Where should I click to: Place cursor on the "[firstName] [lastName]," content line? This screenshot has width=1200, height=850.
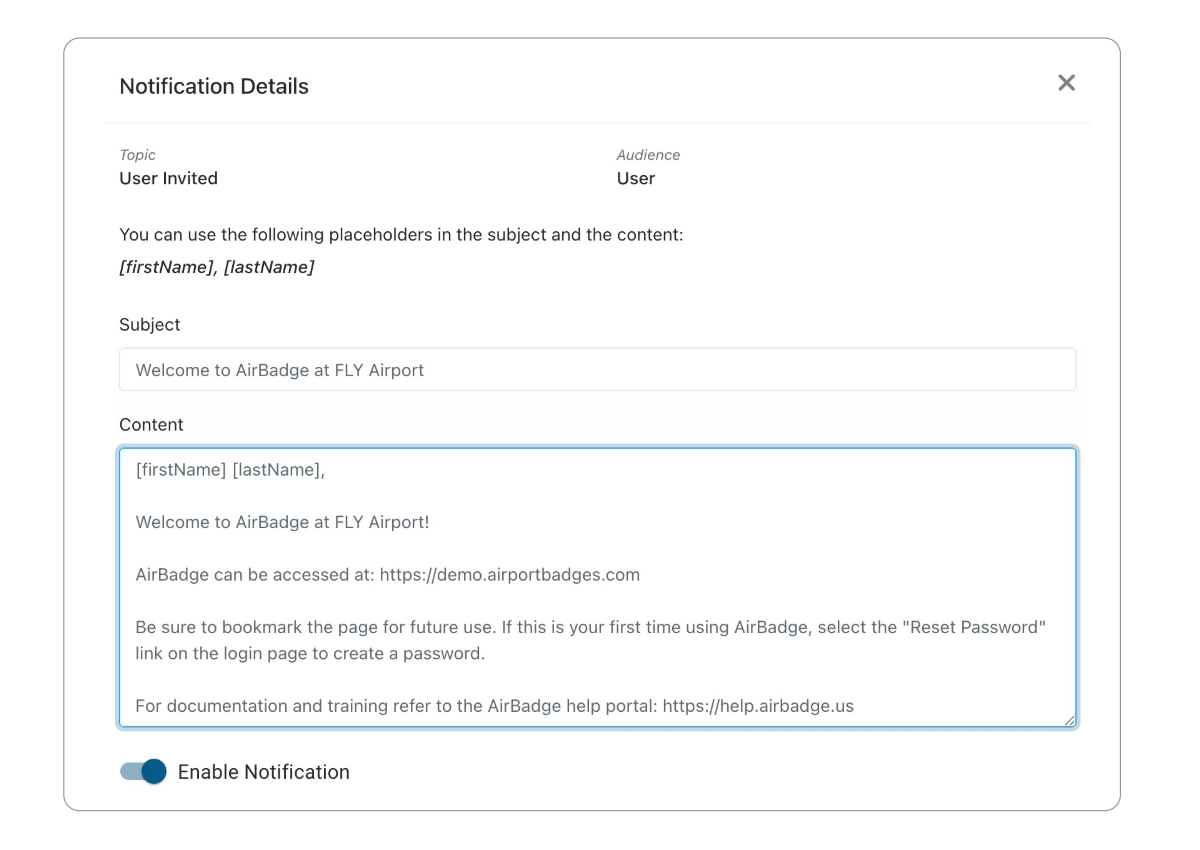click(230, 470)
